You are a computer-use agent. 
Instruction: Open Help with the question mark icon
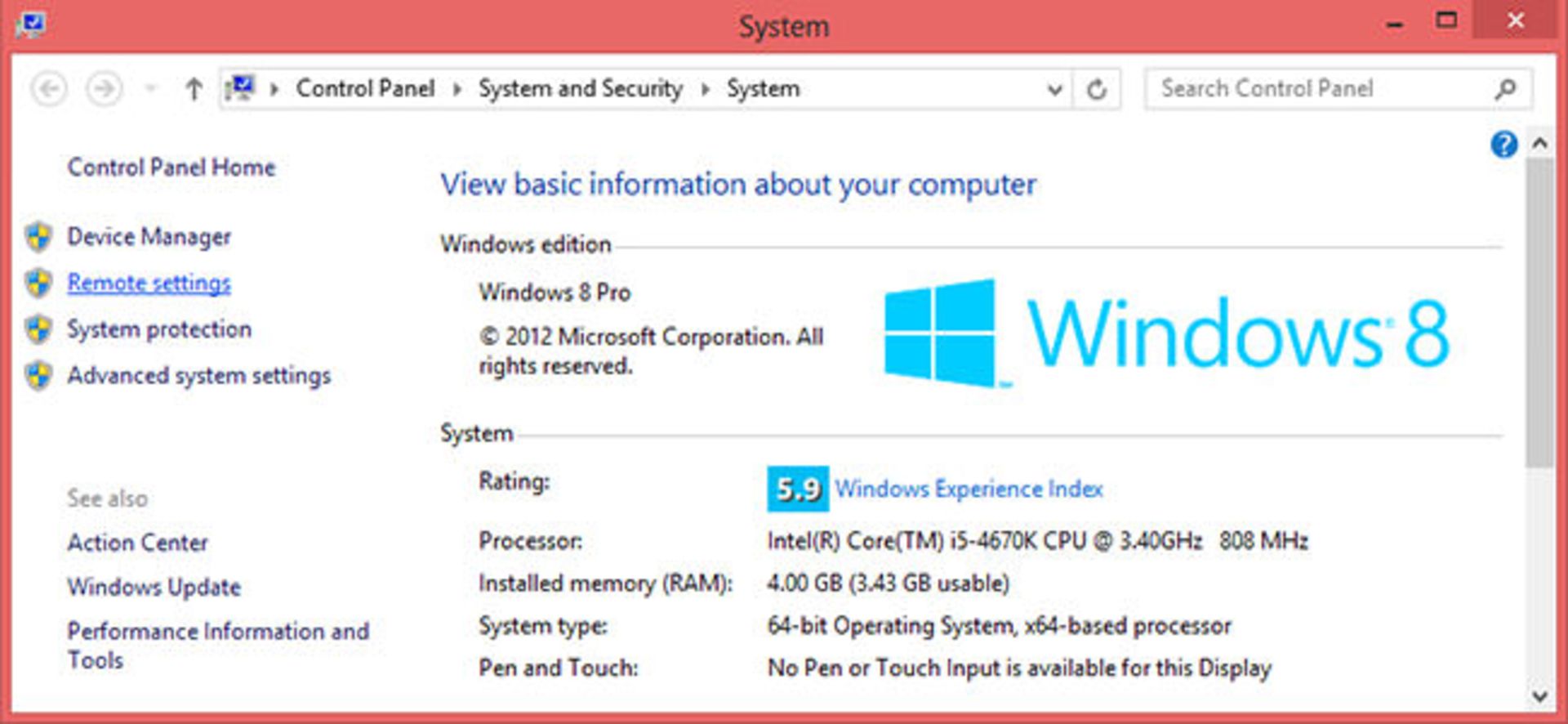[1503, 145]
